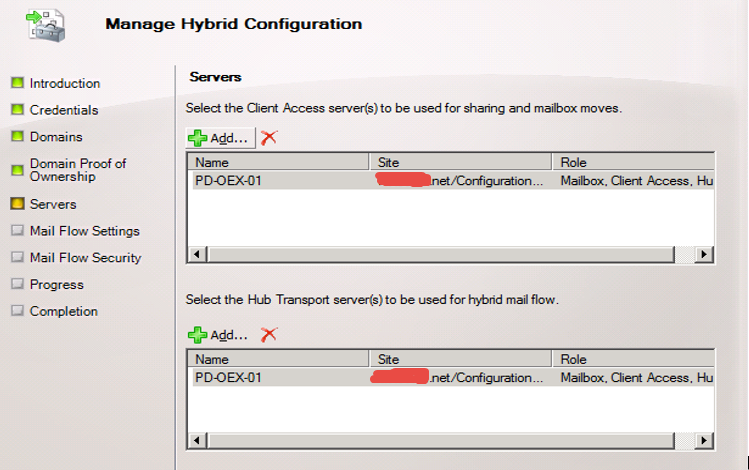749x470 pixels.
Task: Click the Add button for Client Access servers
Action: [x=220, y=138]
